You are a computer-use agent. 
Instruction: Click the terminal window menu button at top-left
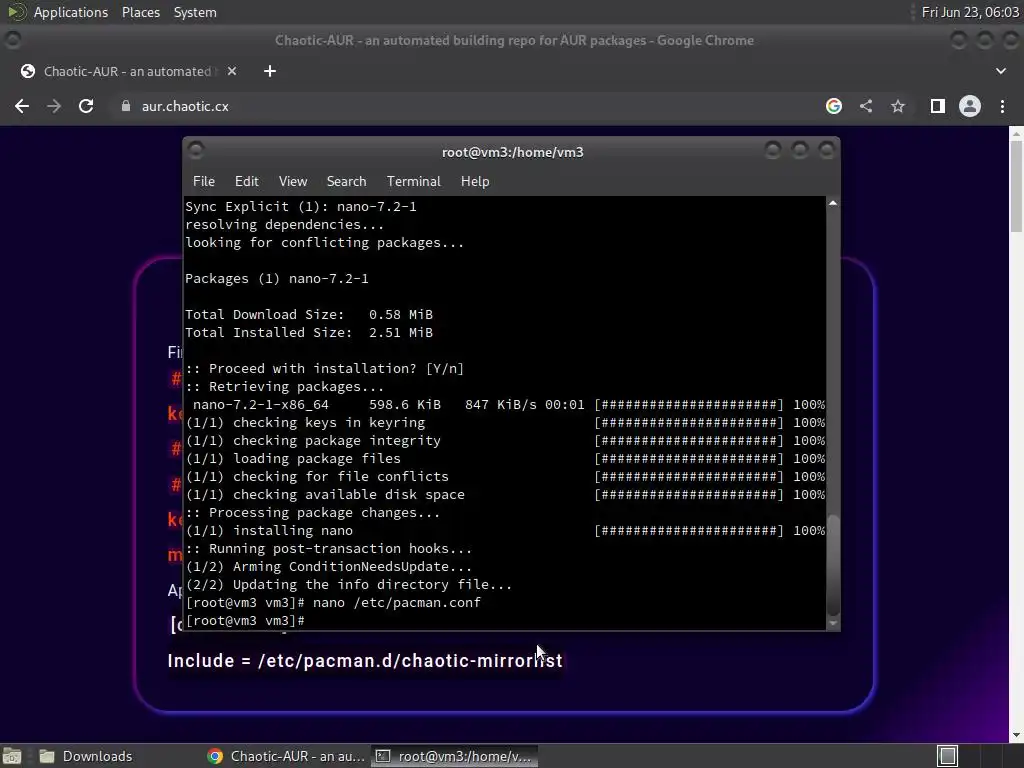(x=195, y=151)
